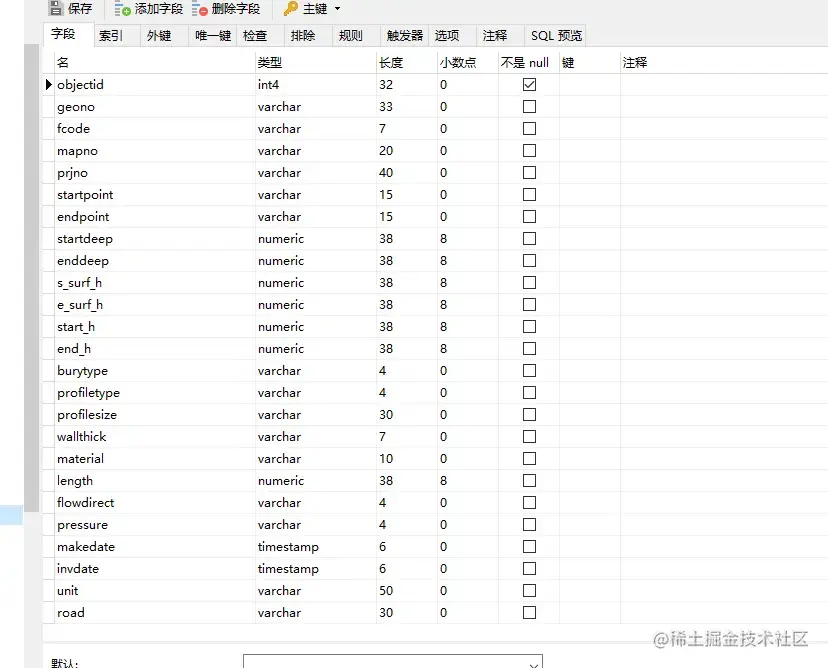
Task: Click the 键 (Key) cell of objectid
Action: tap(590, 84)
